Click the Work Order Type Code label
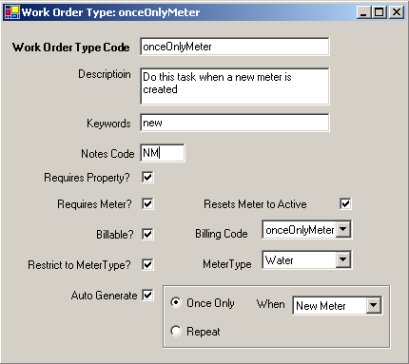Screen dimensions: 409x364 pos(71,47)
